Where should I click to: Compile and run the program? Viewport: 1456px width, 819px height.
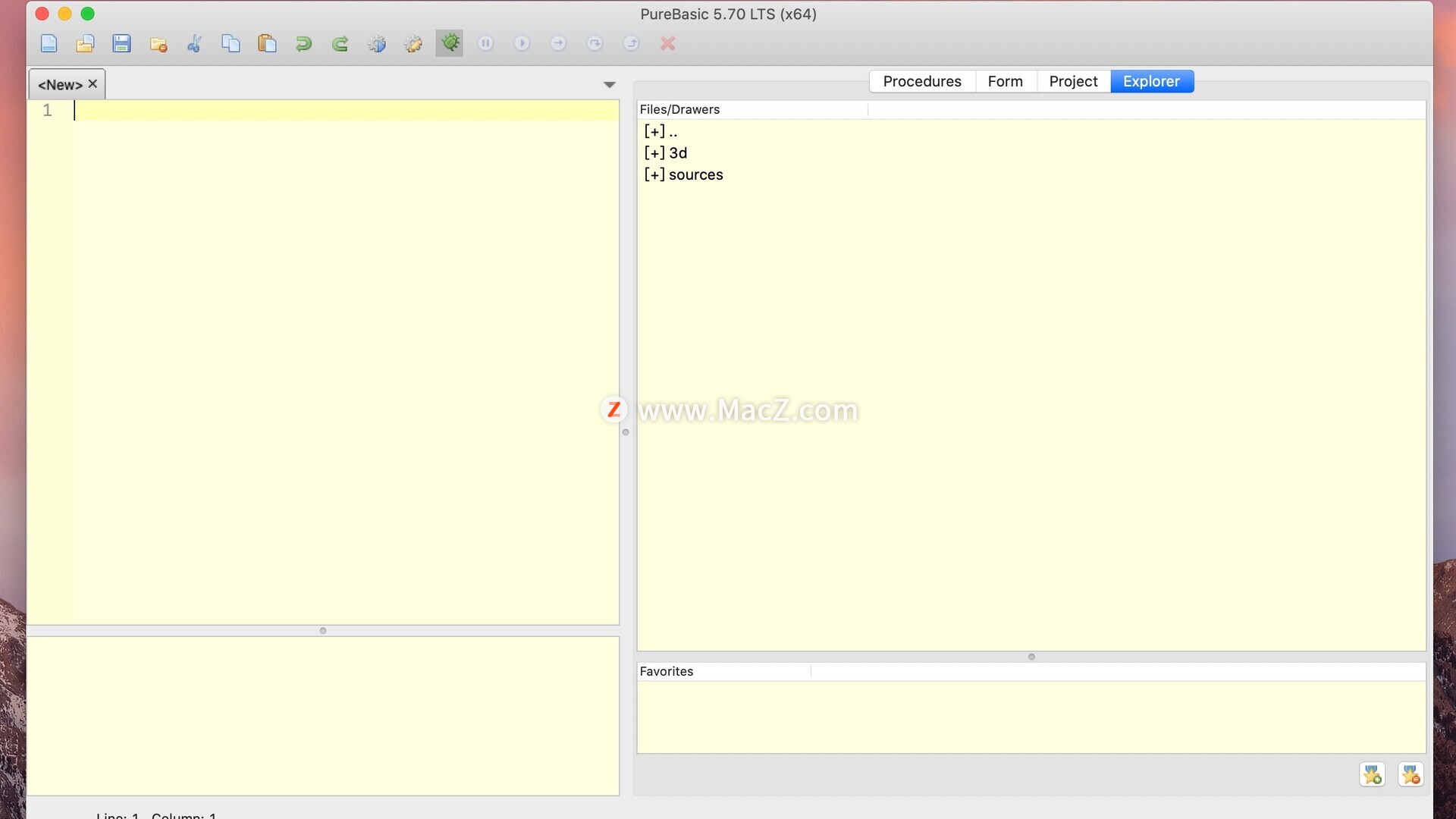coord(376,43)
